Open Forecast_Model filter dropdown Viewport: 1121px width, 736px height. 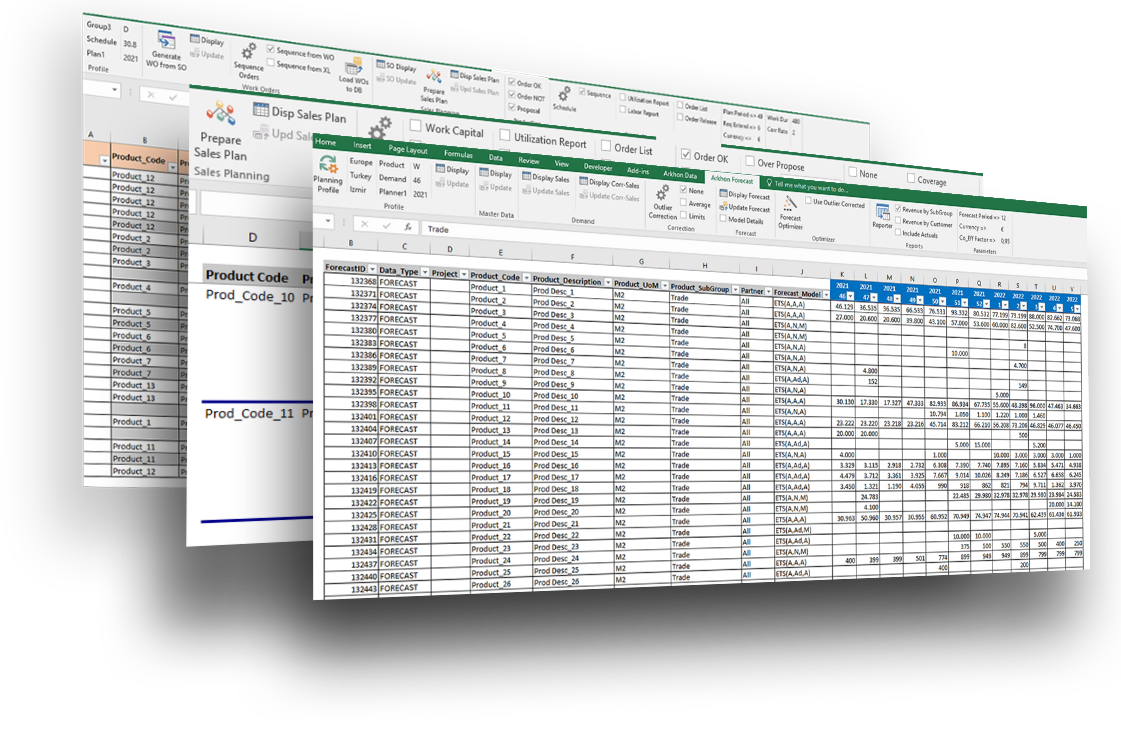click(826, 294)
